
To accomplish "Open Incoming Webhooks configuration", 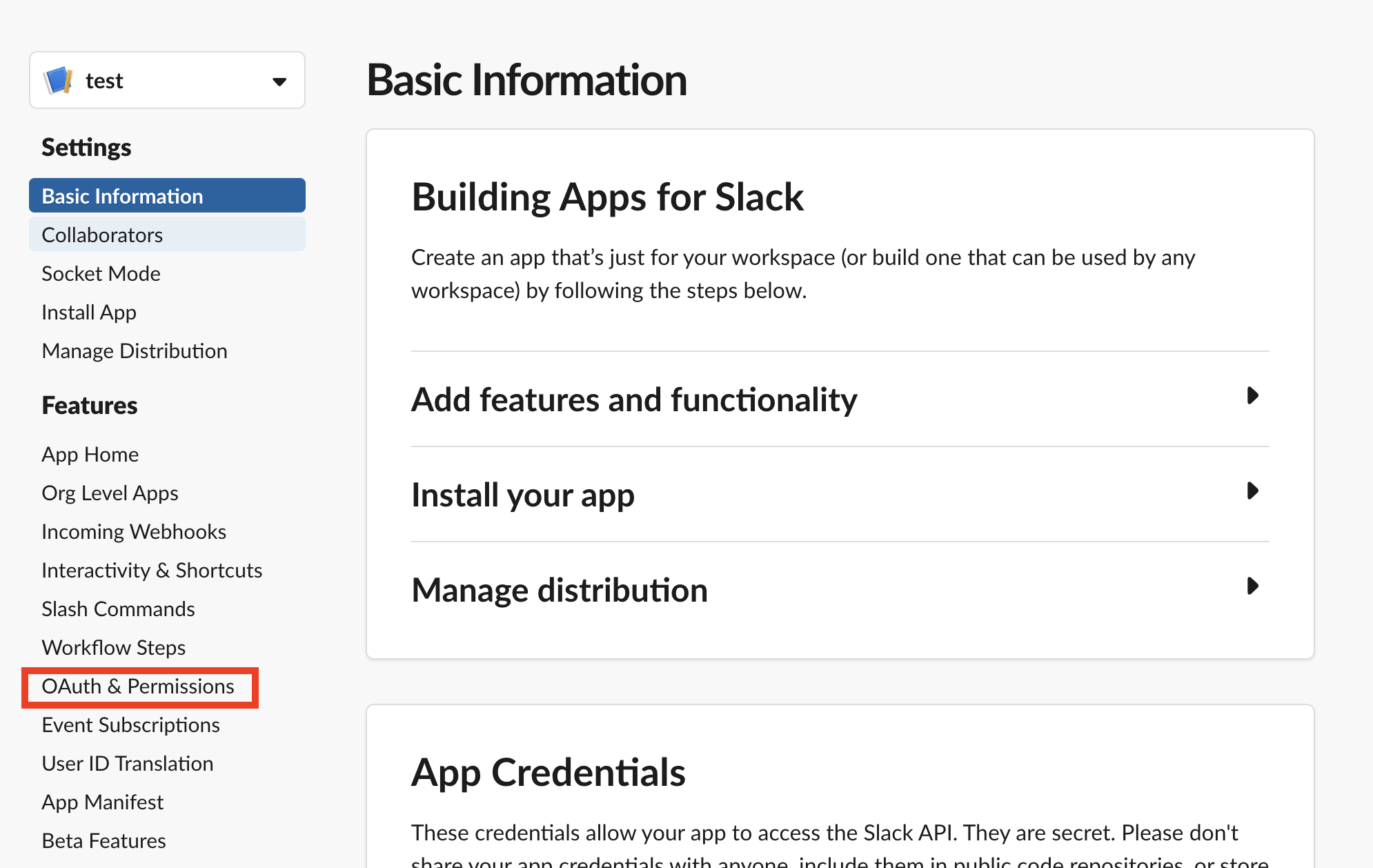I will coord(134,531).
